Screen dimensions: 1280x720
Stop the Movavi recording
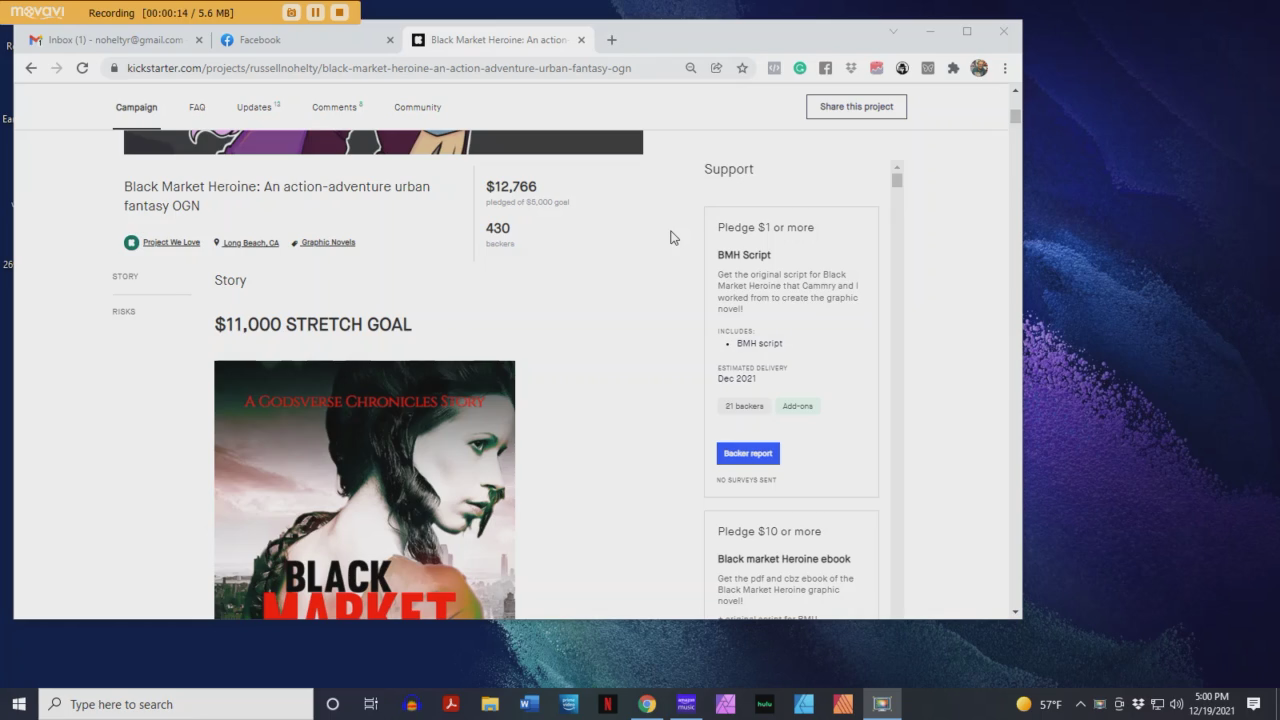[339, 13]
